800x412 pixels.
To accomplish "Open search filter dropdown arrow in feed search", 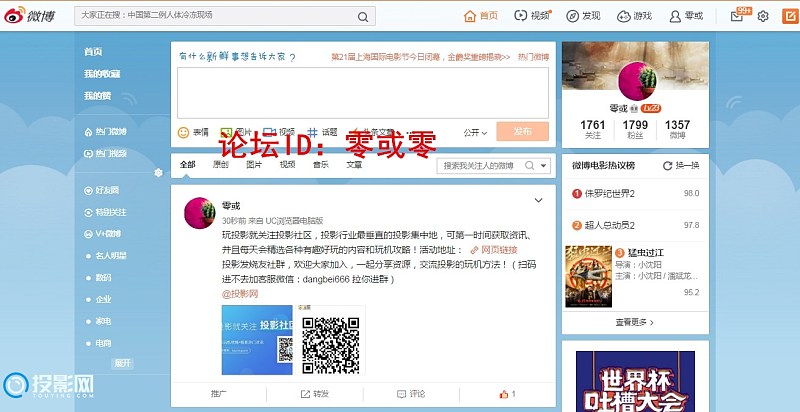I will point(544,166).
